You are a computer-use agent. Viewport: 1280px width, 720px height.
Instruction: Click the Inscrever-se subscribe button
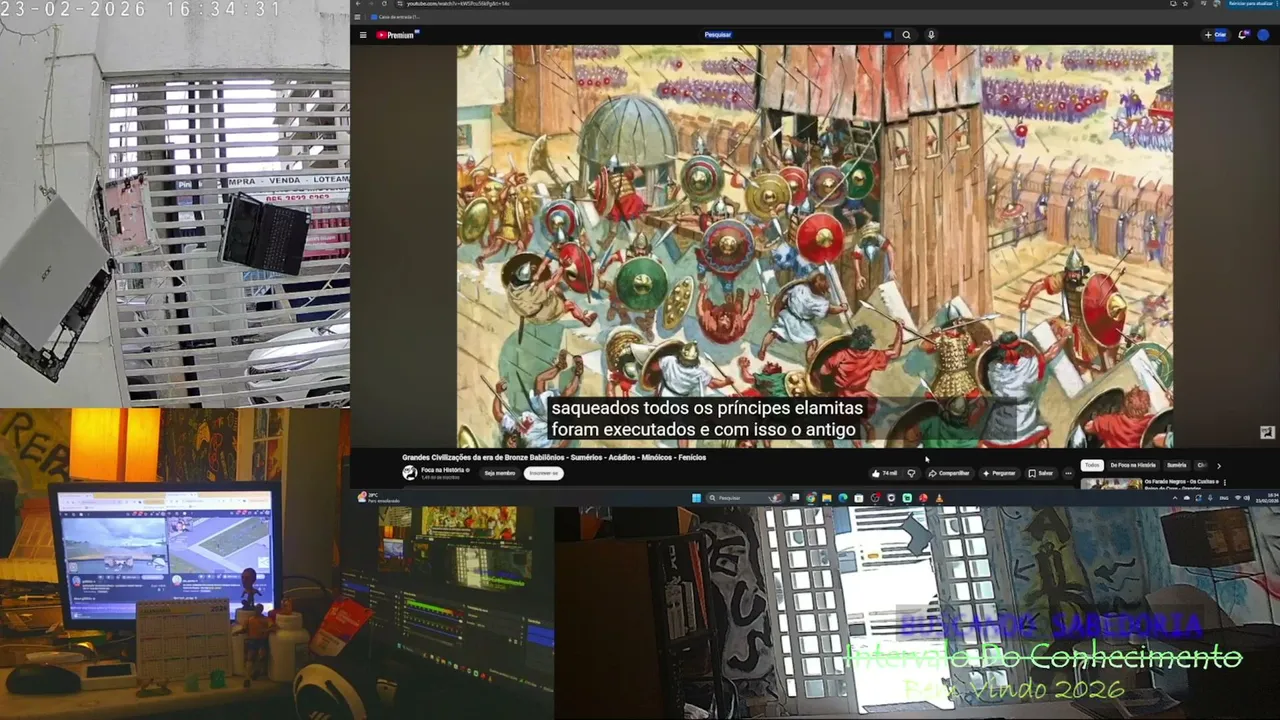(543, 473)
